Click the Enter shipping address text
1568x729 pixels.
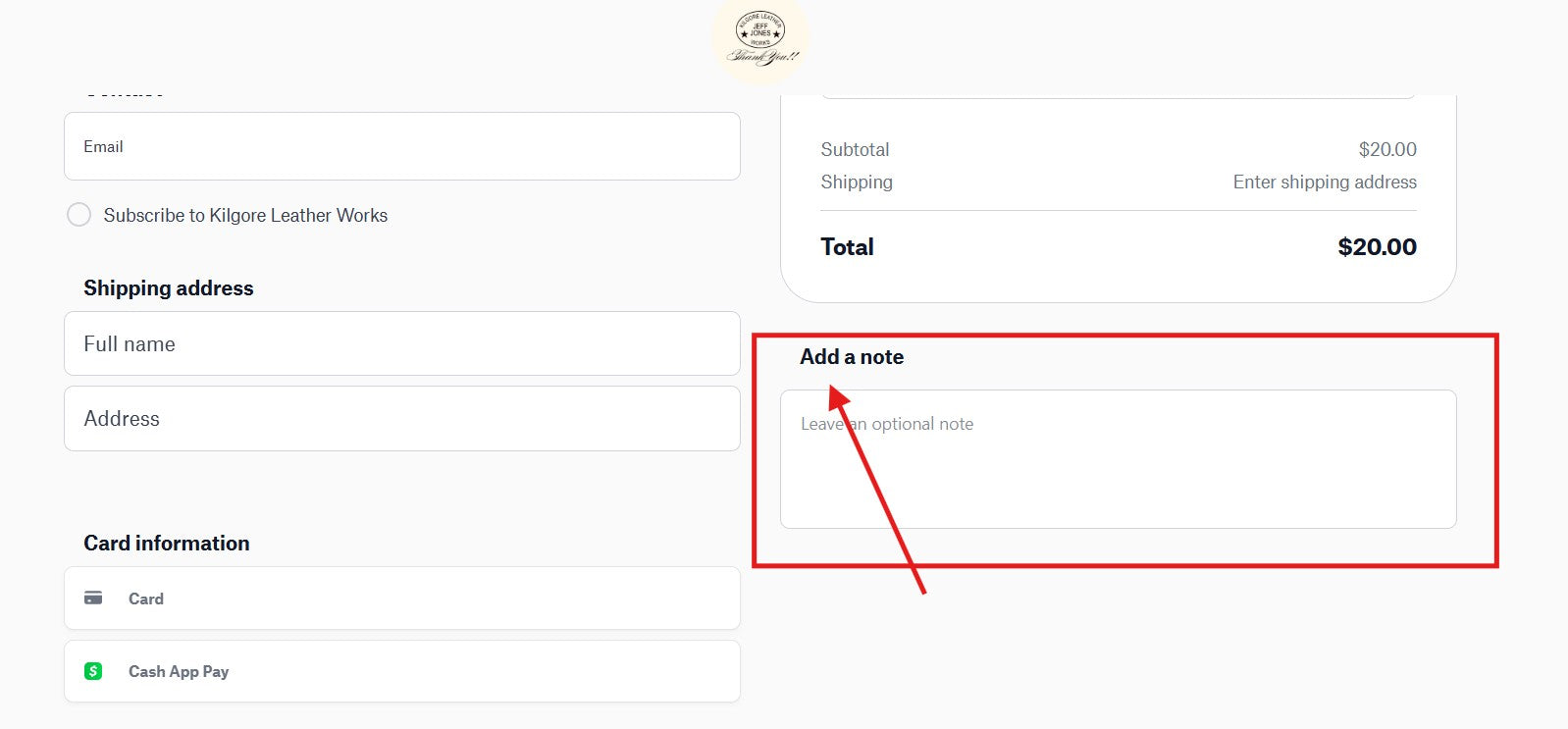coord(1325,182)
